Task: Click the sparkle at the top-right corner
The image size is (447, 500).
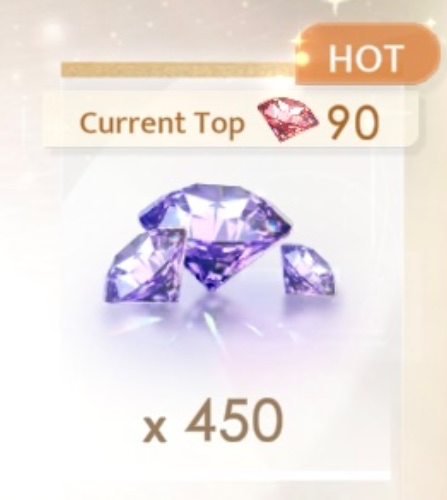Action: [x=433, y=23]
